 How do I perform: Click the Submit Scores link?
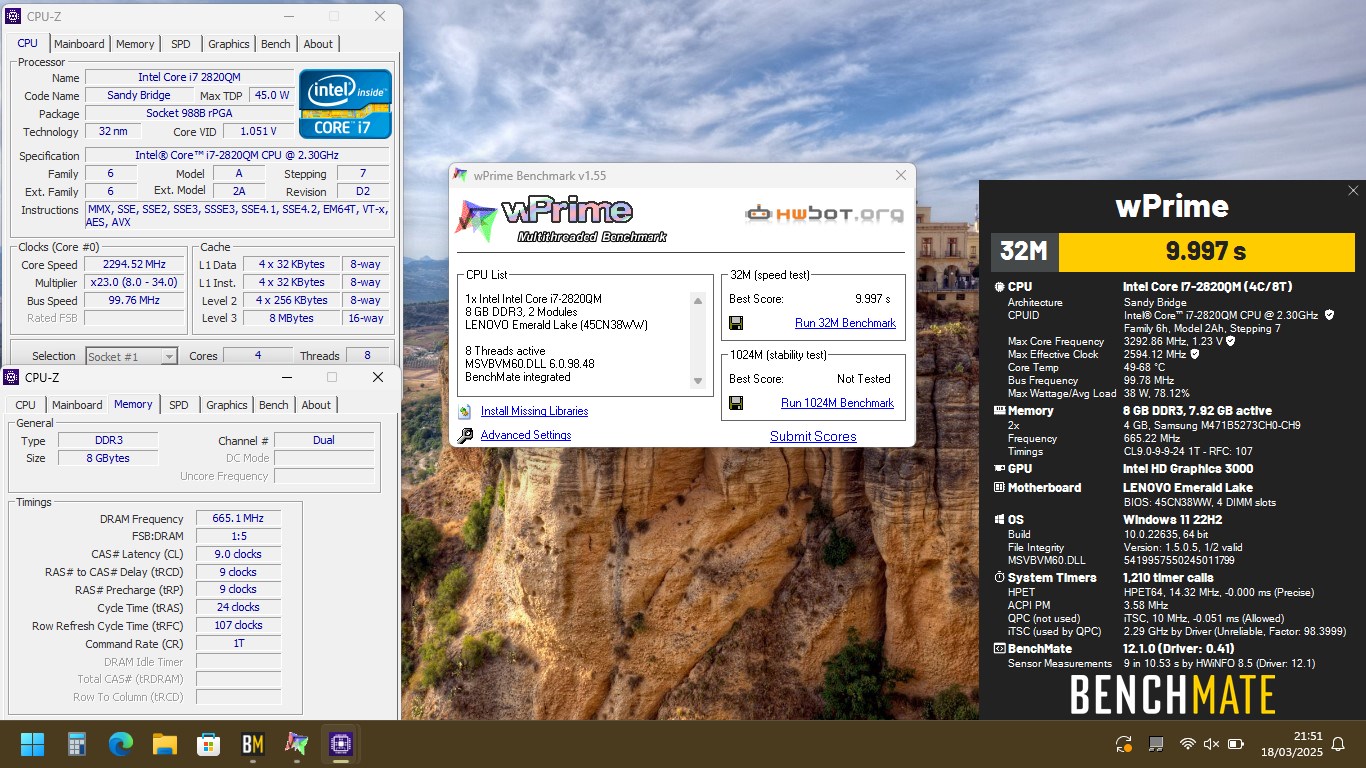pos(813,436)
